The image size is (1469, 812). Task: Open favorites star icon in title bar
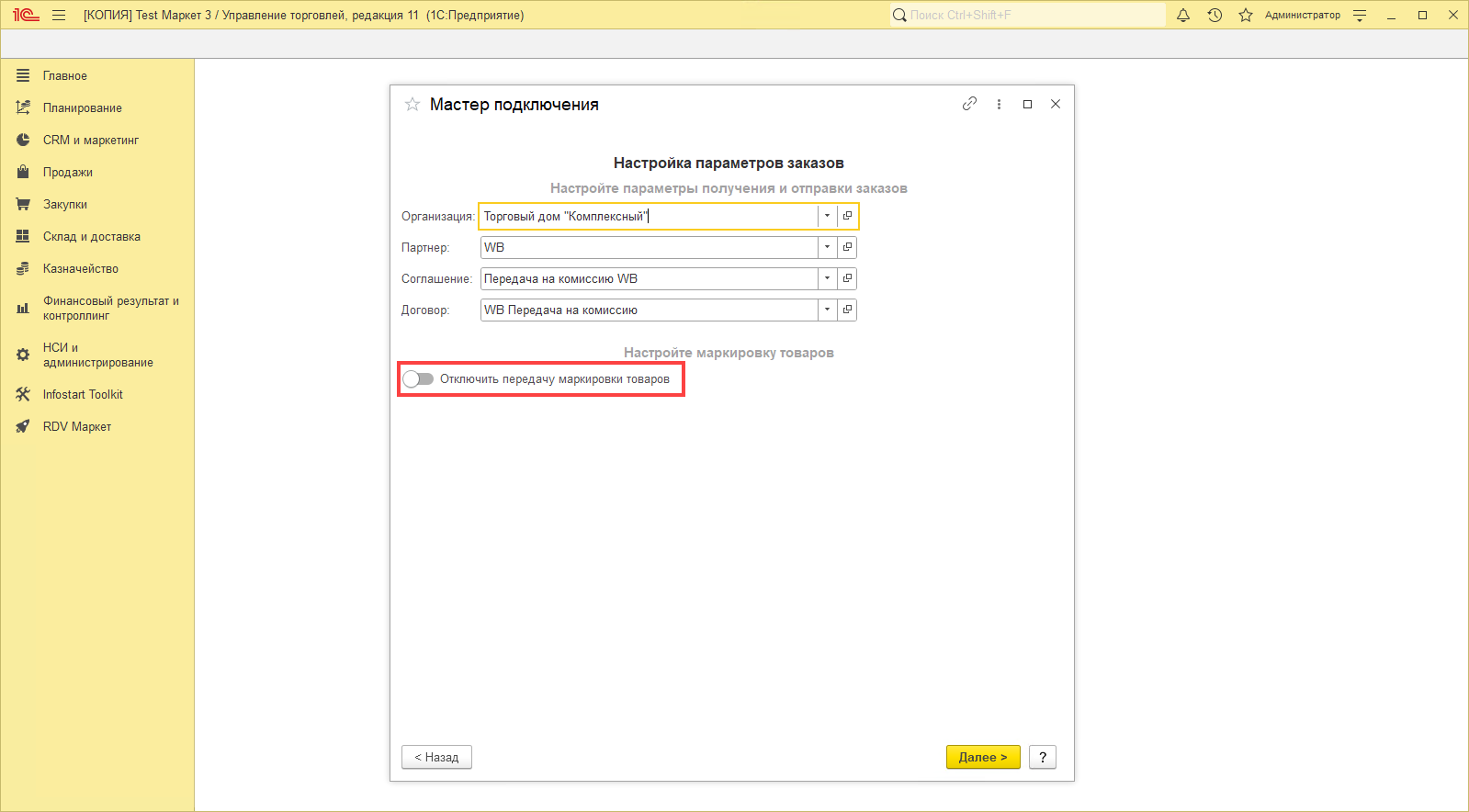pos(1246,15)
